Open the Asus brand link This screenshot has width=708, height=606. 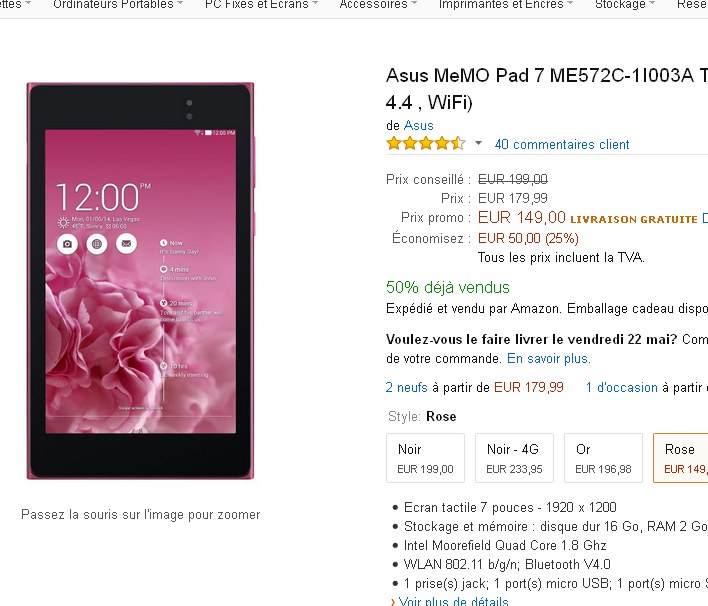click(418, 125)
